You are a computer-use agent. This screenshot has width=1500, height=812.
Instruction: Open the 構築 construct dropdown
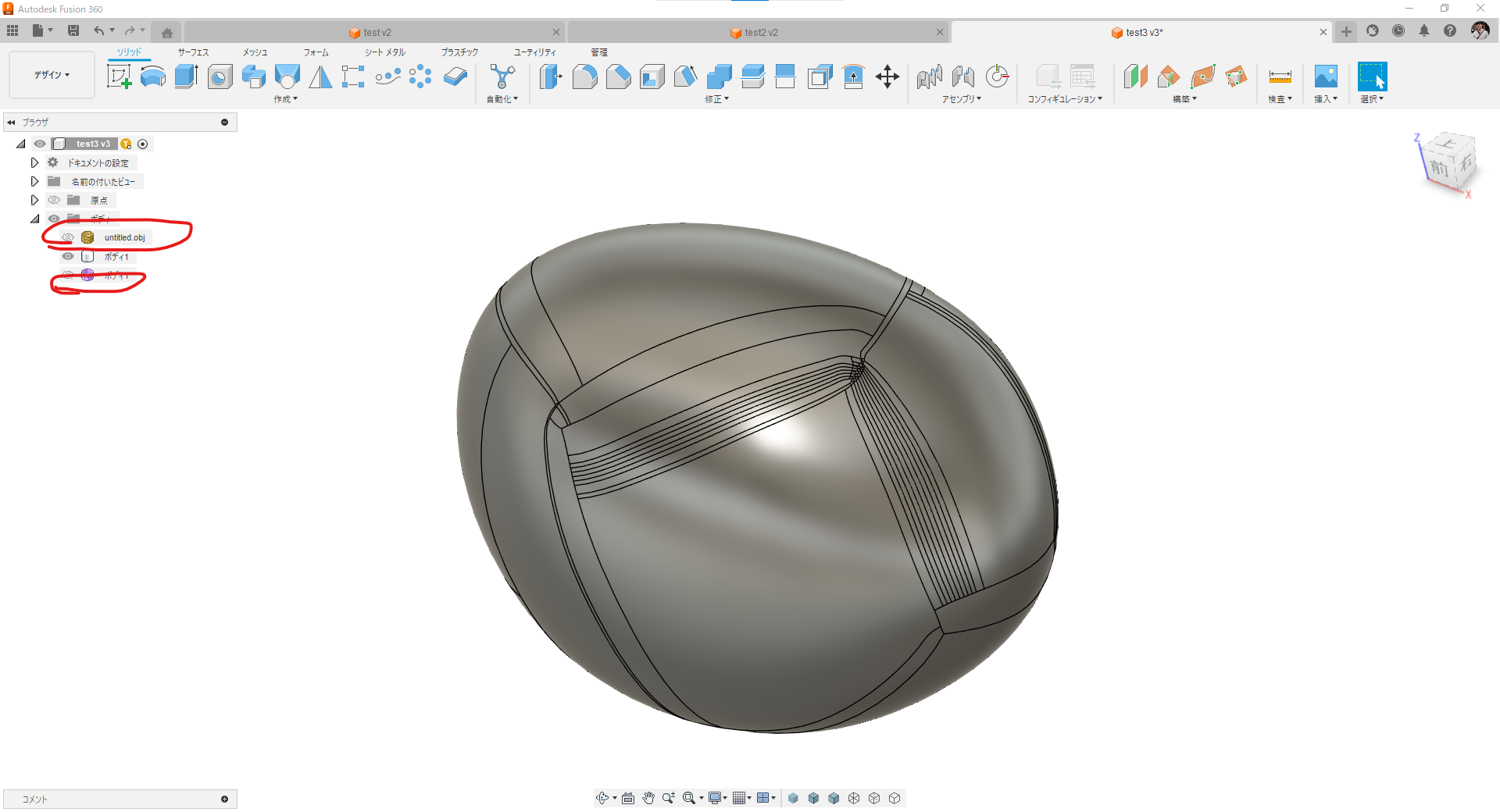(x=1184, y=99)
